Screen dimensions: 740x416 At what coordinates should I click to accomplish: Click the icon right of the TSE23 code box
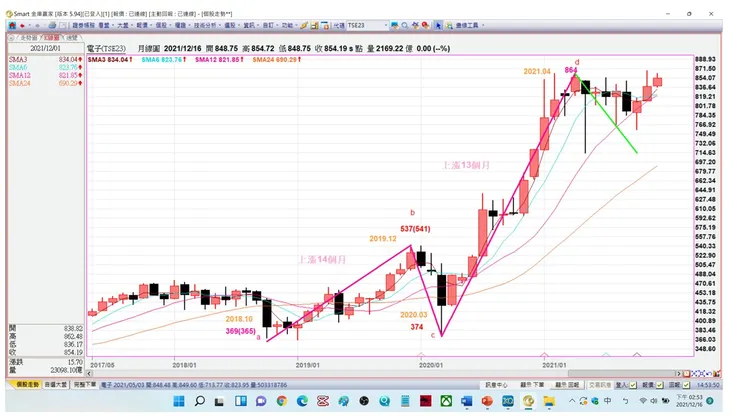395,25
